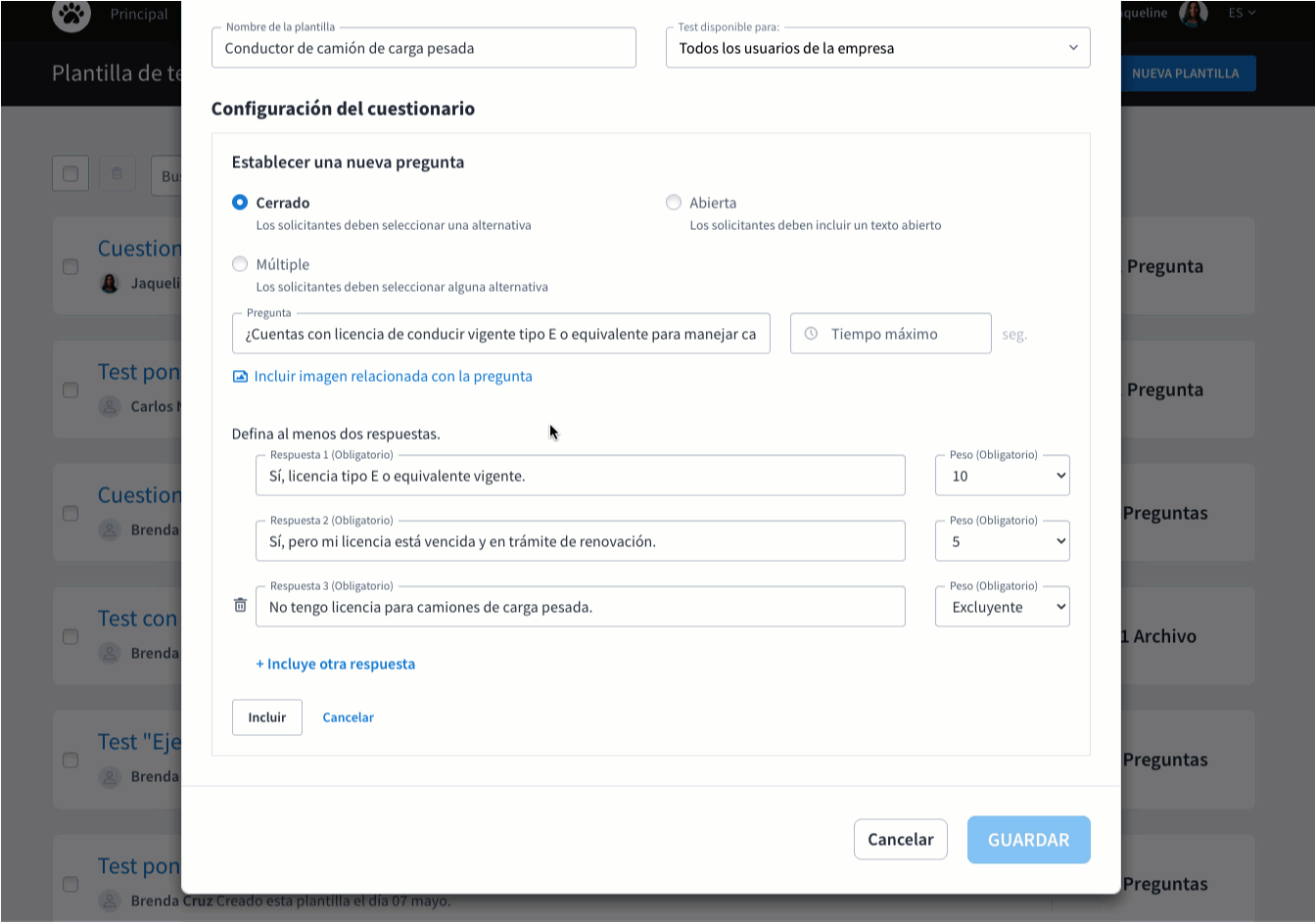The width and height of the screenshot is (1316, 922).
Task: Open the Test disponible para dropdown
Action: tap(877, 48)
